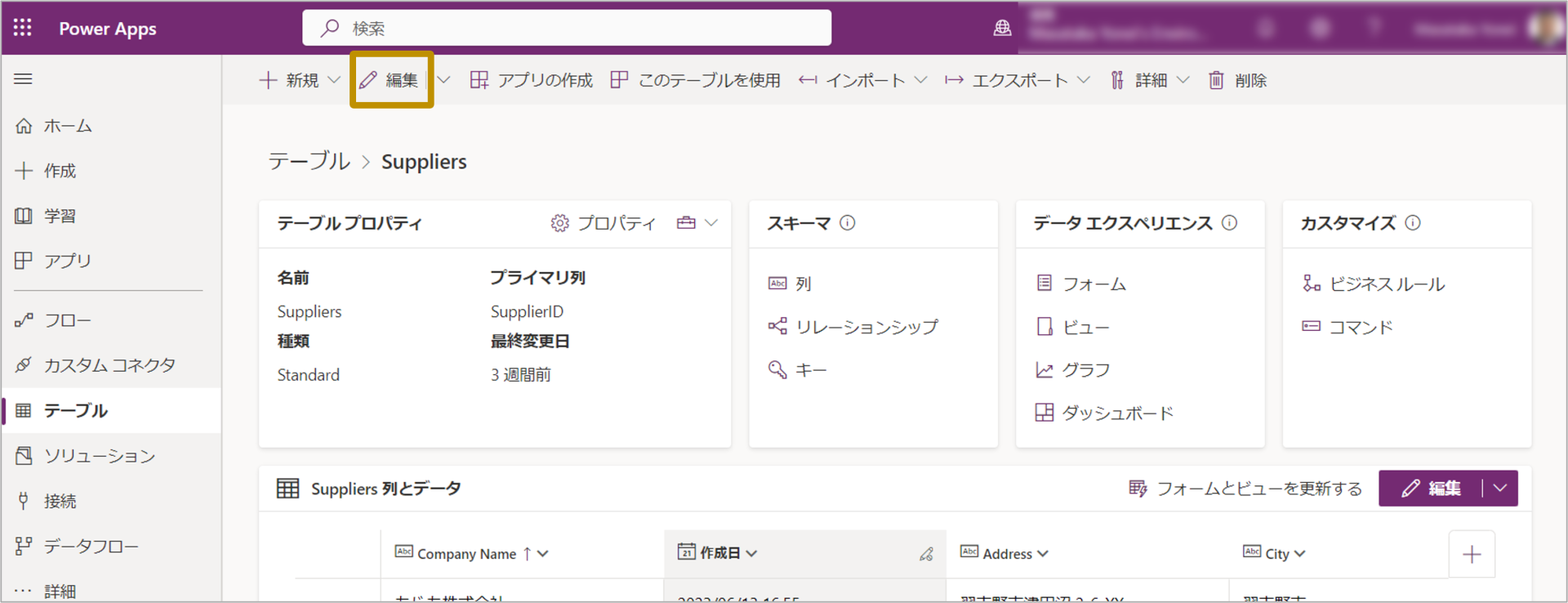Open ビジネス ルール under customize
Viewport: 1568px width, 603px height.
1374,284
